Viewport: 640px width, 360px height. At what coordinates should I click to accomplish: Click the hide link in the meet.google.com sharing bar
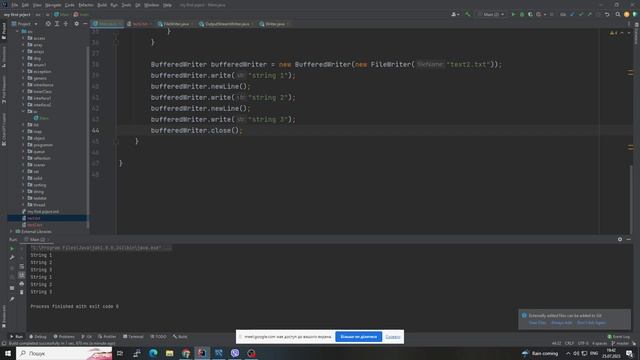pos(393,337)
